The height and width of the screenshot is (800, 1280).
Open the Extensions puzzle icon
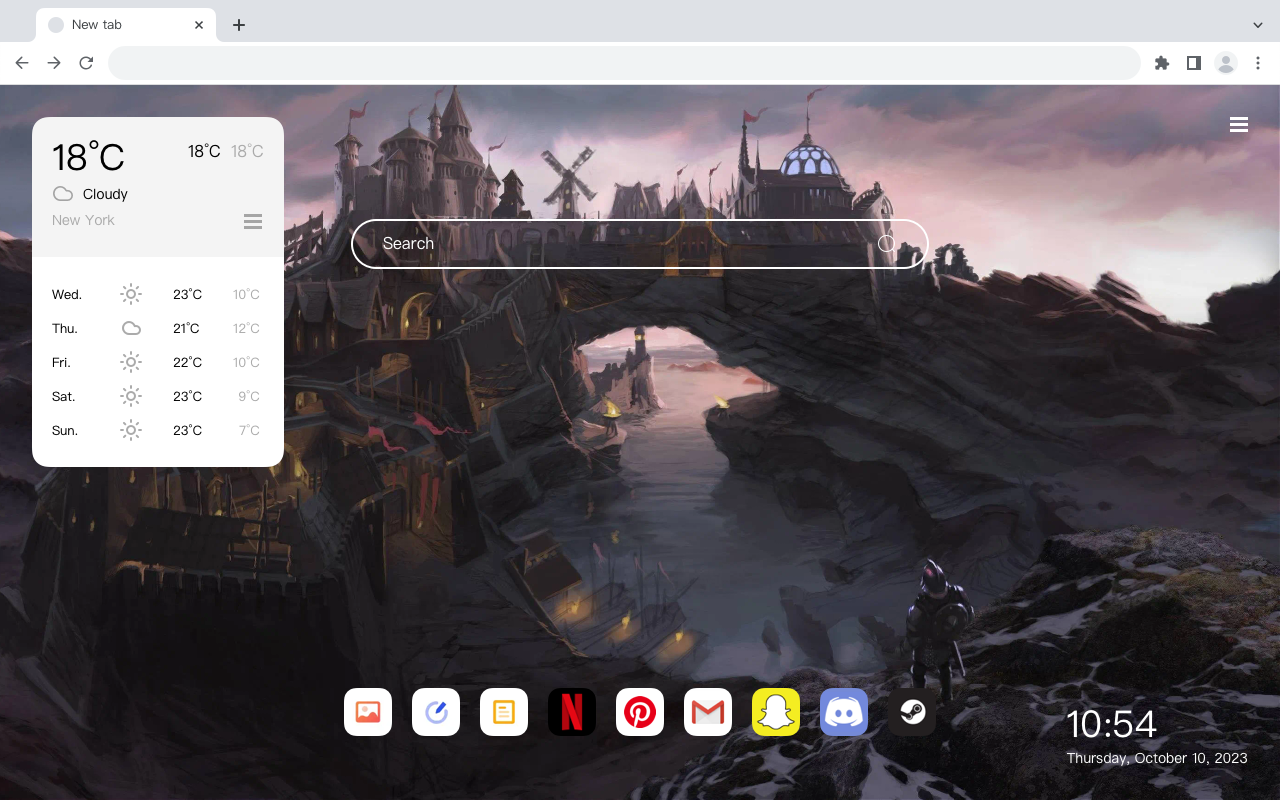tap(1161, 63)
